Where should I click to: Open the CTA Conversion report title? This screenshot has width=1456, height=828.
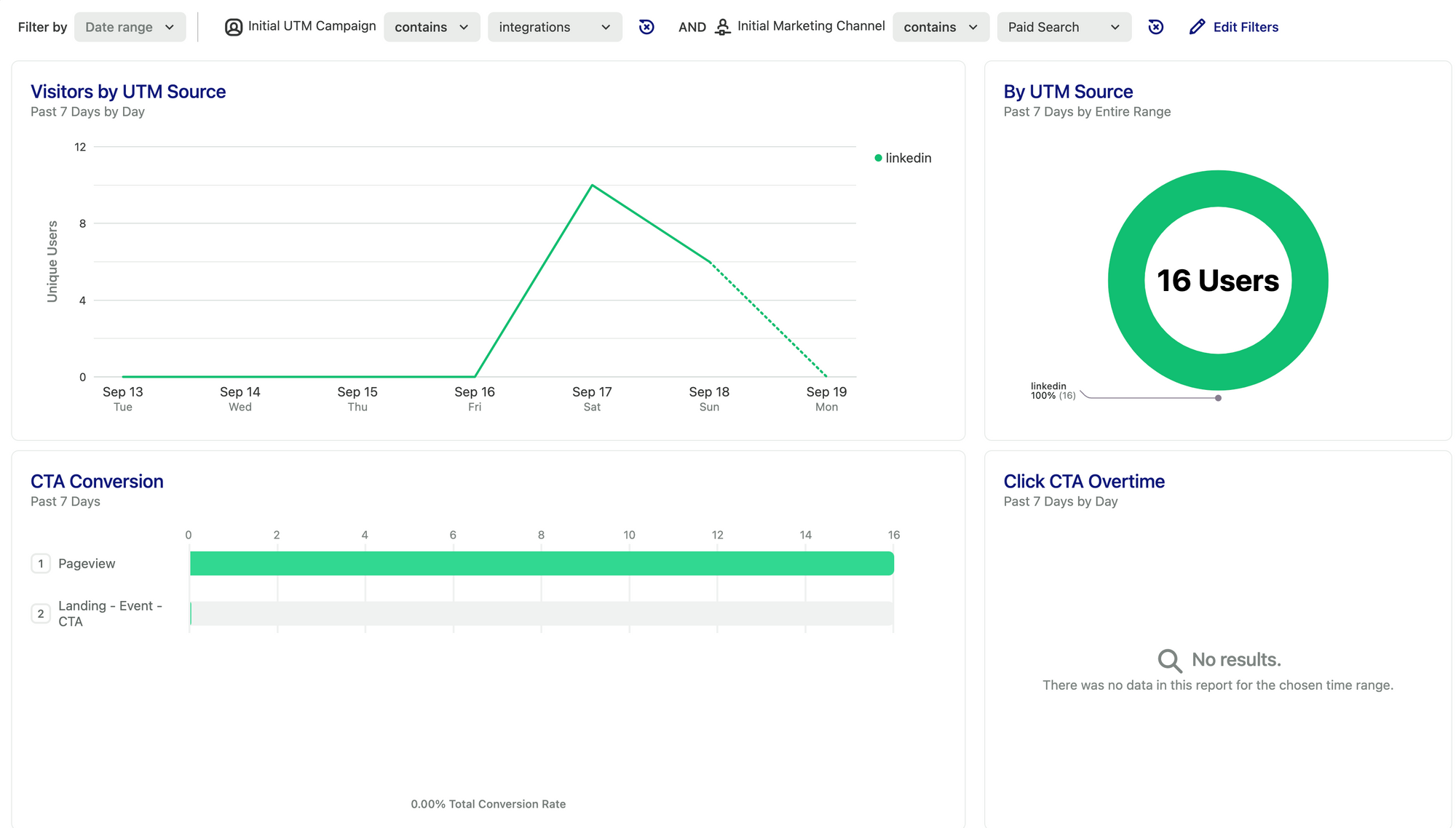click(x=97, y=482)
